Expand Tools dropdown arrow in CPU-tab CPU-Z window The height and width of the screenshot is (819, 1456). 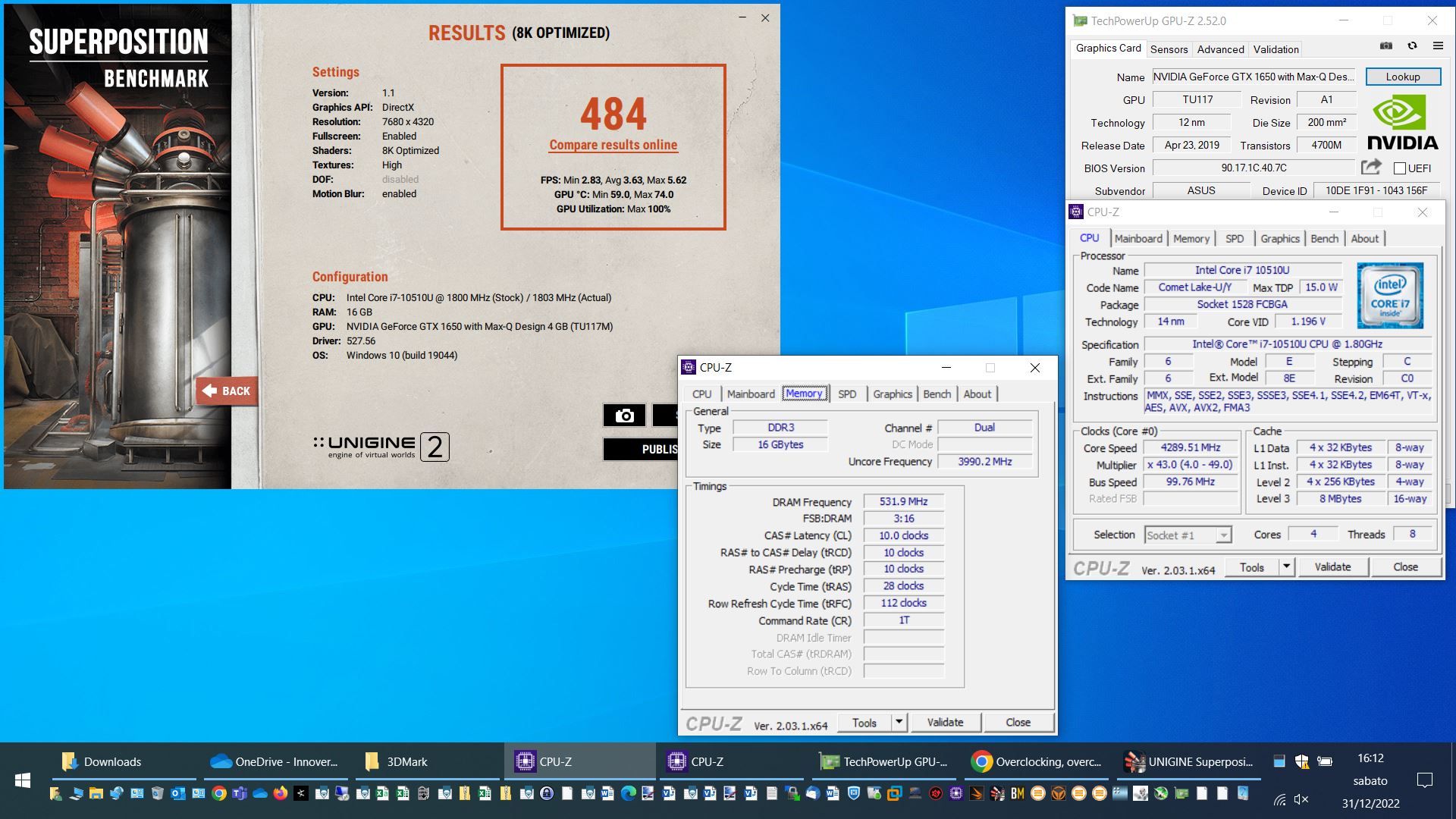[1286, 566]
